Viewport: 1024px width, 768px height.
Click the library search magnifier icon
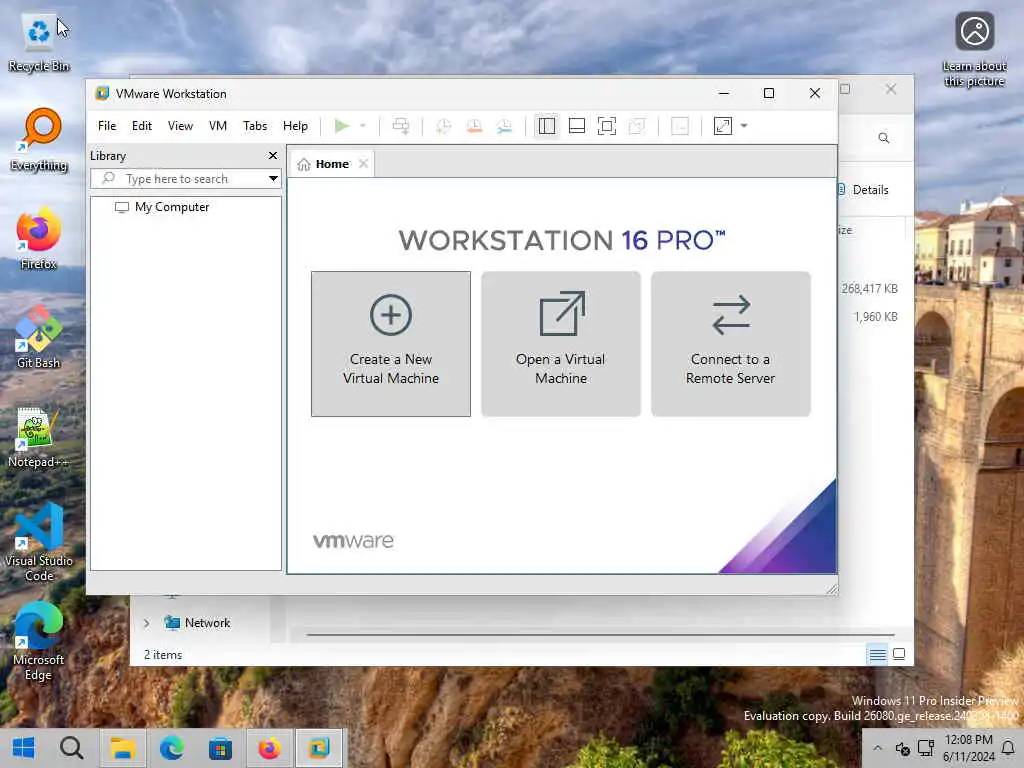click(108, 178)
